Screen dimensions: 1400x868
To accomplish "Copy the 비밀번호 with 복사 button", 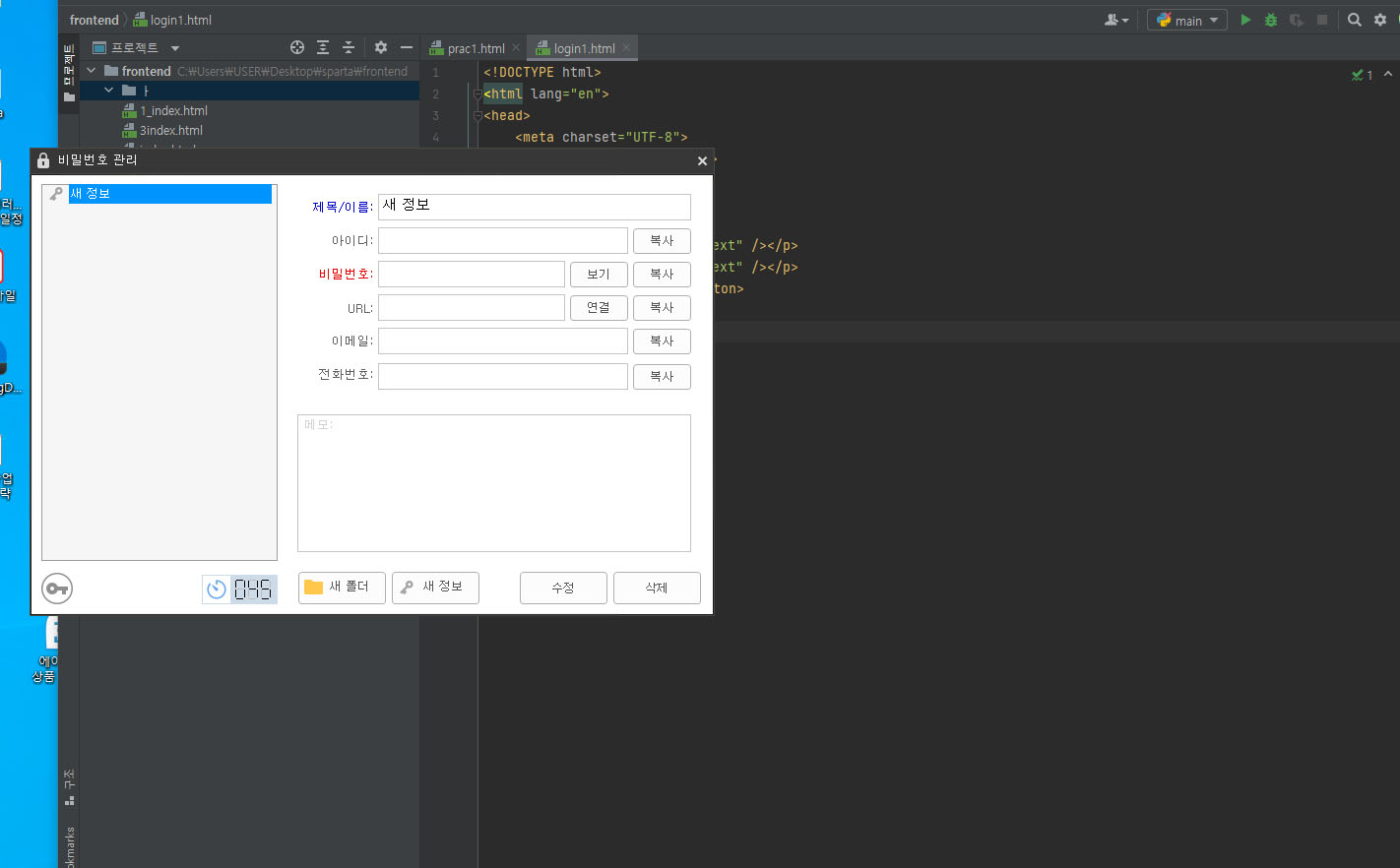I will pos(662,275).
